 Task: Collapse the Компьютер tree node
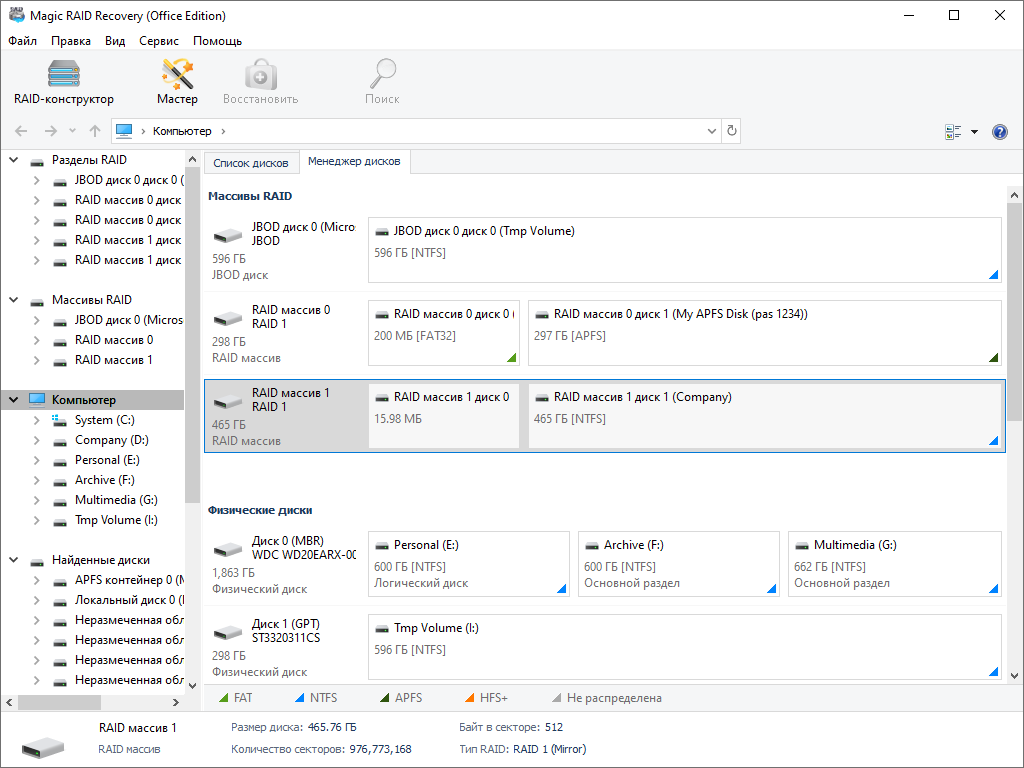point(14,400)
